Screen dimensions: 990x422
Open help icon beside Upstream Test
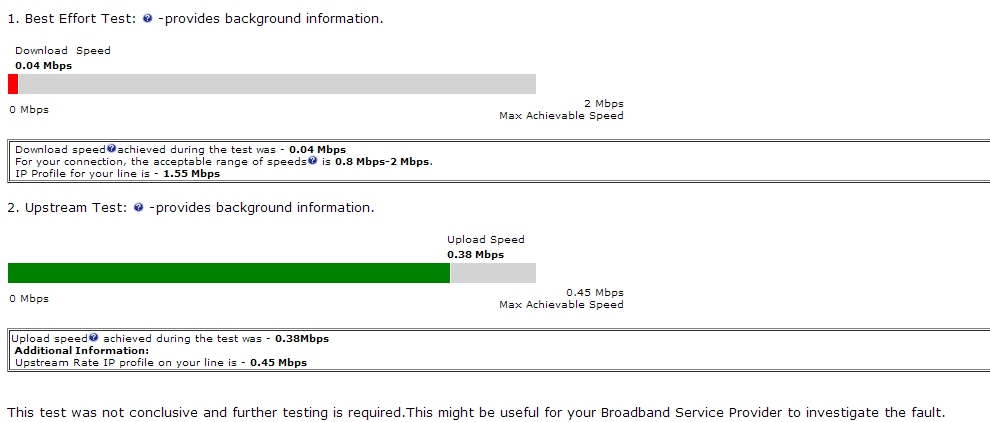[138, 208]
